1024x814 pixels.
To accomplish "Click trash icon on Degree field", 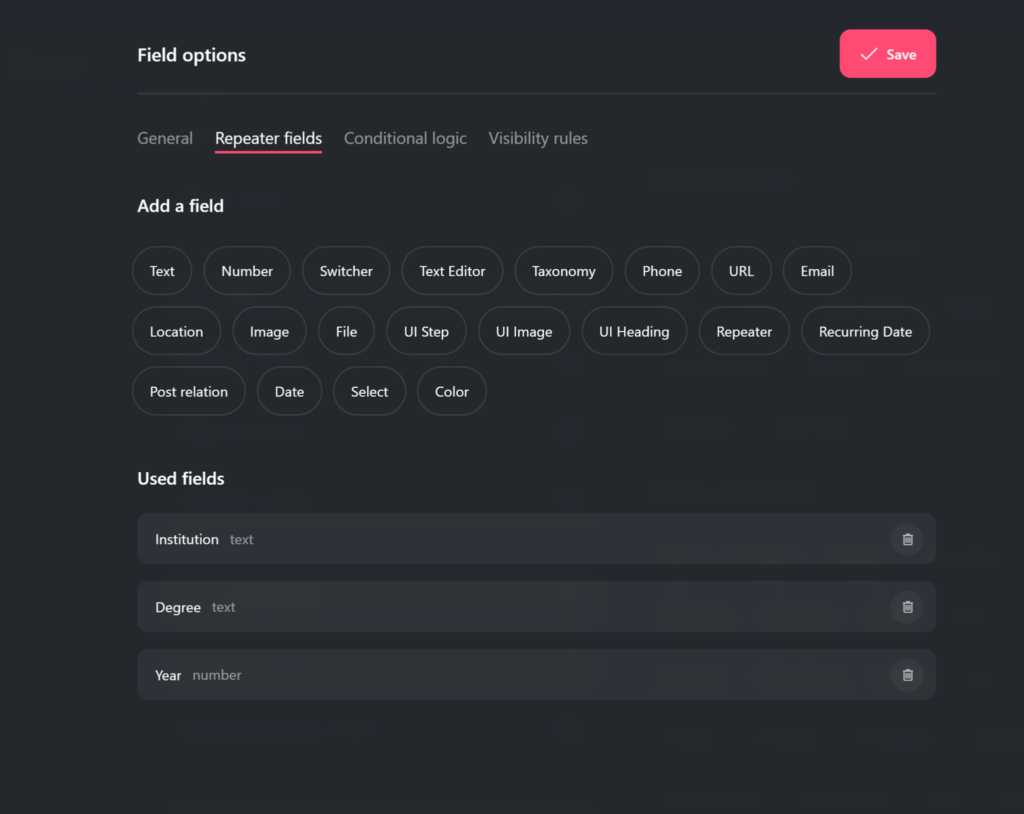I will point(907,607).
